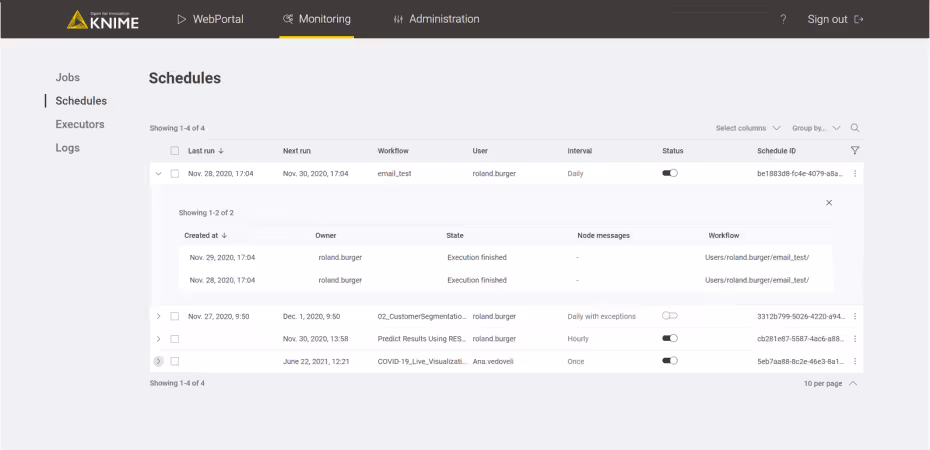Click the Sign out arrow icon
Screen dimensions: 930x450
click(x=858, y=20)
